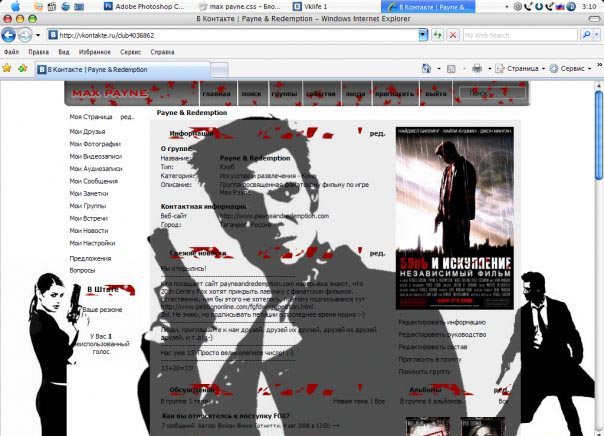This screenshot has width=604, height=436.
Task: Click the группы navigation link
Action: (284, 94)
